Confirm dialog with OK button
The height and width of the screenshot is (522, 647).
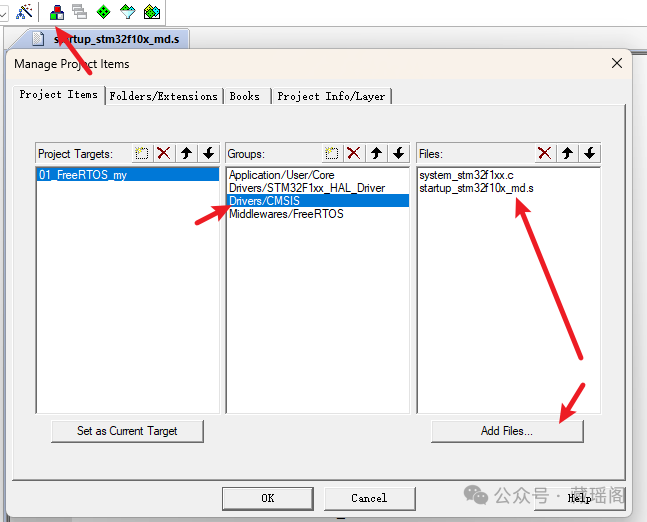(x=267, y=498)
